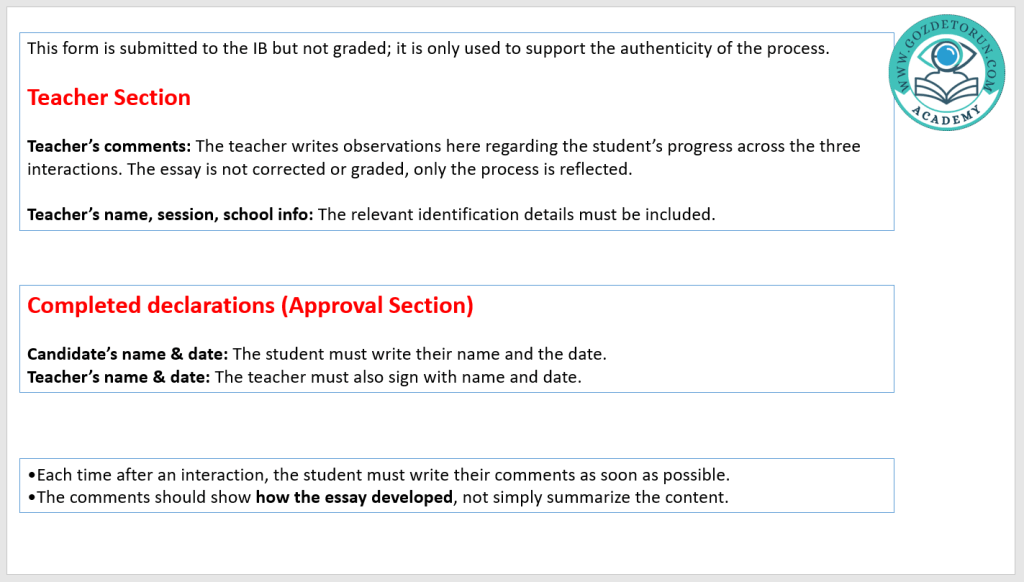Click the bold Teacher's comments: label
Image resolution: width=1024 pixels, height=582 pixels.
tap(109, 146)
